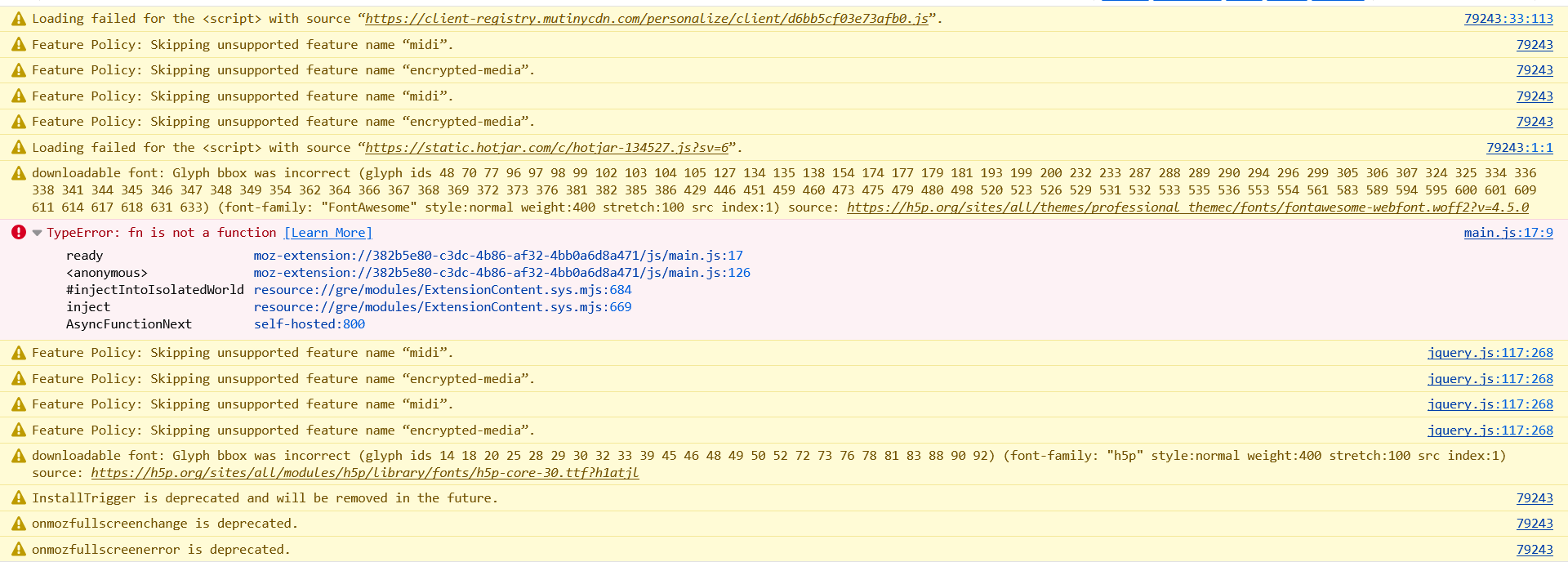This screenshot has height=562, width=1568.
Task: Click the mutinycdn script URL link
Action: tap(647, 19)
